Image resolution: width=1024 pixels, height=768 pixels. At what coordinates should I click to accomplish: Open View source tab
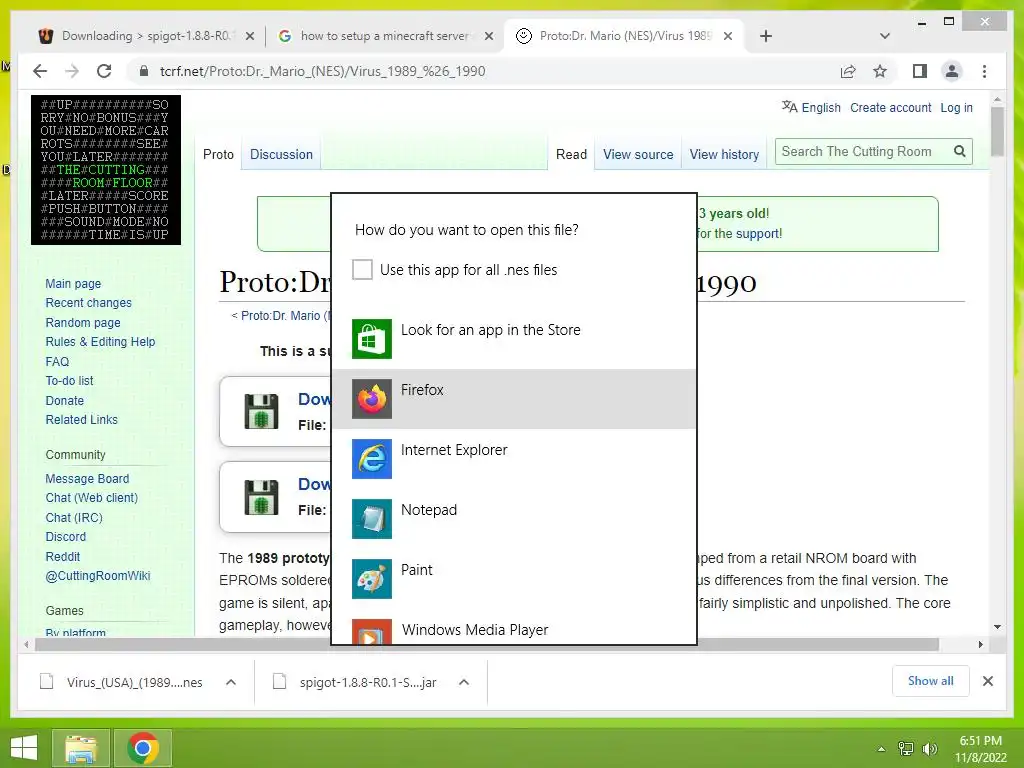(638, 154)
